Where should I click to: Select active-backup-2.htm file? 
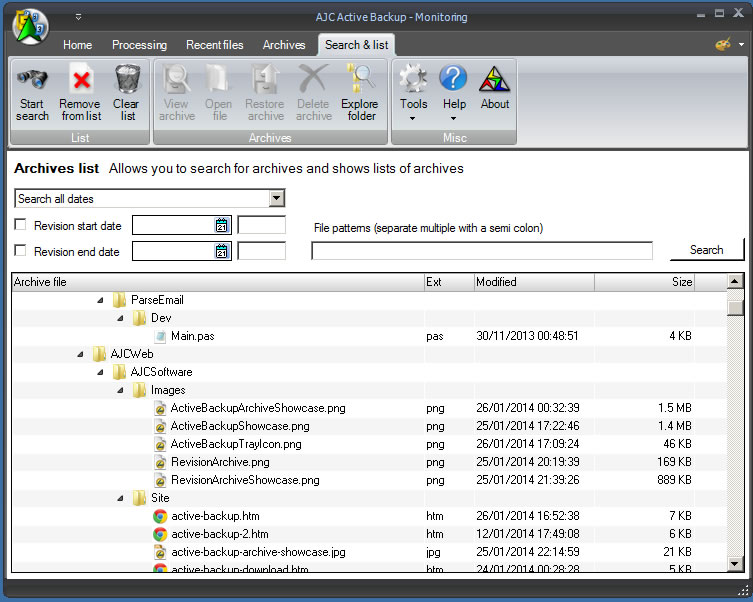(219, 534)
